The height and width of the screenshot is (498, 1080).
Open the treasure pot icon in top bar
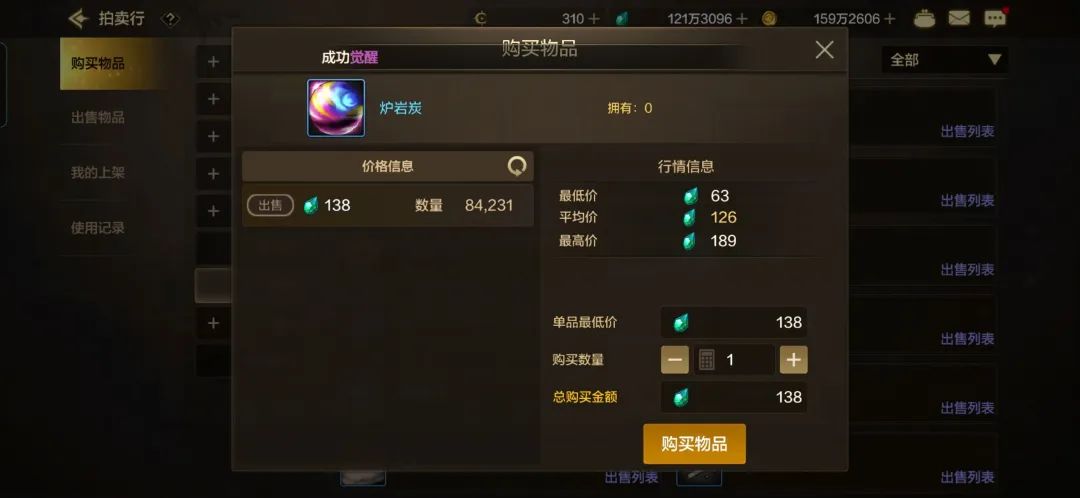pyautogui.click(x=924, y=19)
